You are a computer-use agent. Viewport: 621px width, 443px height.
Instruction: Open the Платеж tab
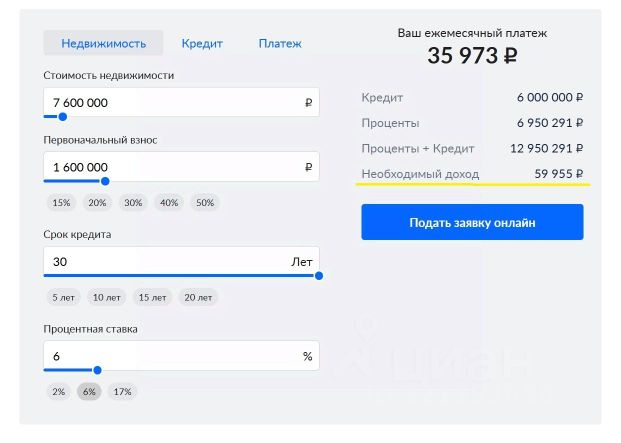(280, 44)
